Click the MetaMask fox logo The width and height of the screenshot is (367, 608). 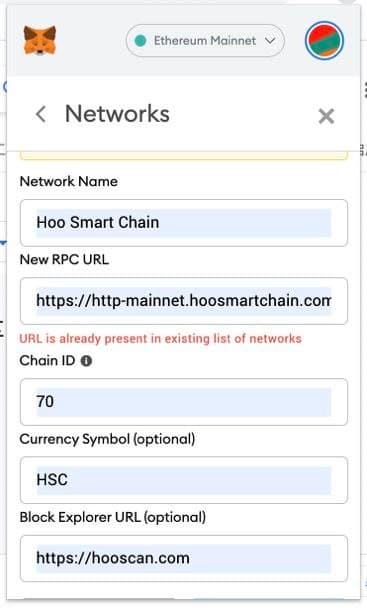(x=40, y=40)
